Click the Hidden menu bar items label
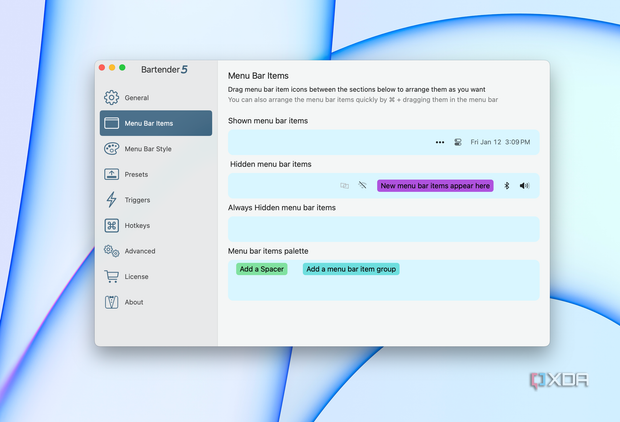 271,164
